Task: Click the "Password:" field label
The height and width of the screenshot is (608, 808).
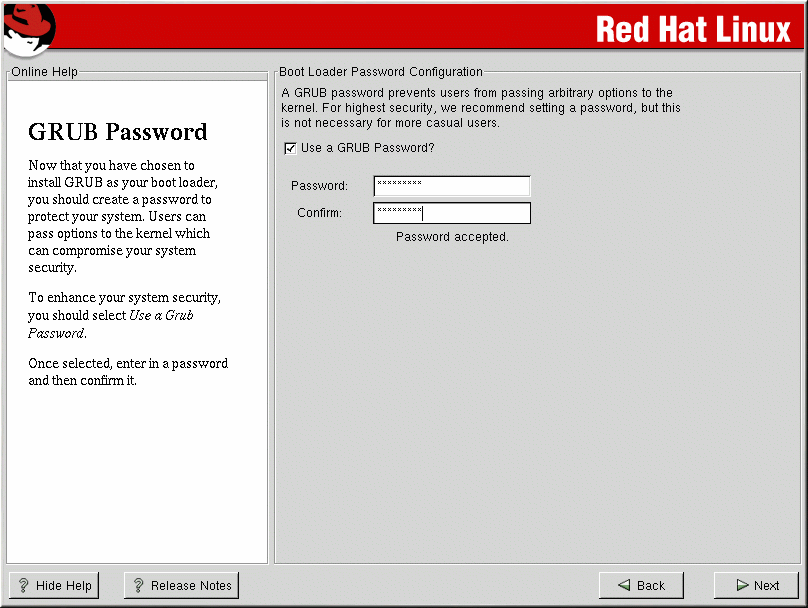Action: pyautogui.click(x=319, y=186)
